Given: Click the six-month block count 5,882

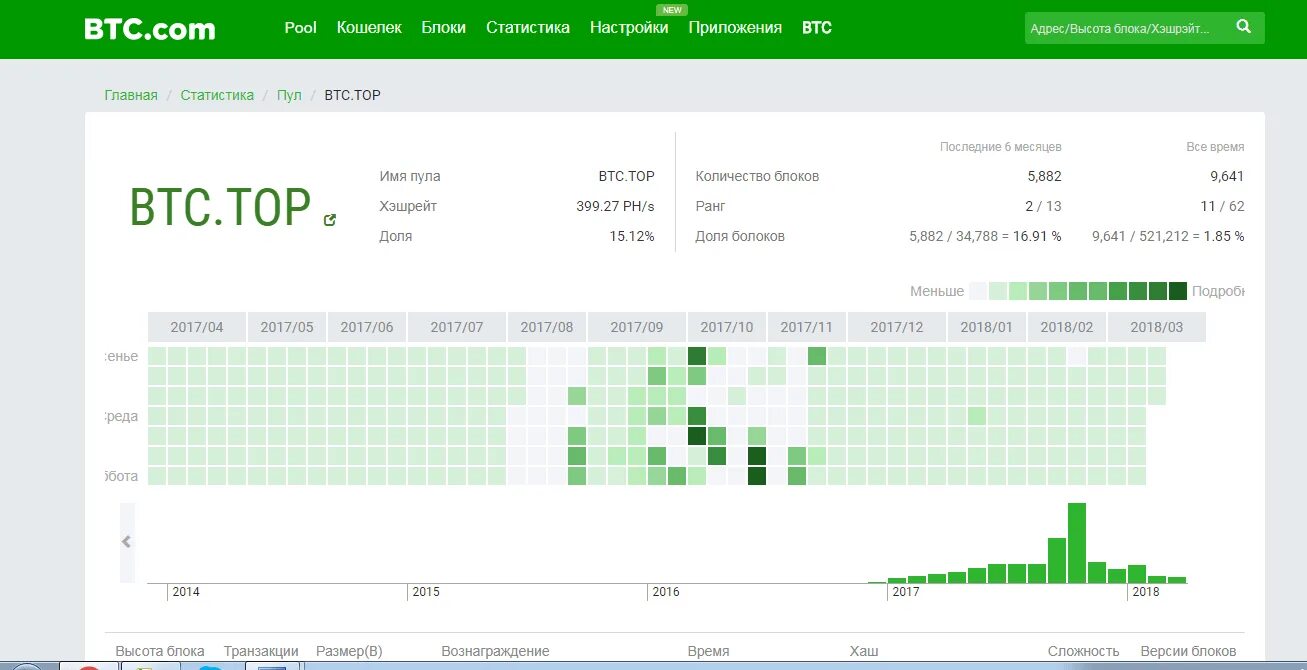Looking at the screenshot, I should tap(1044, 176).
